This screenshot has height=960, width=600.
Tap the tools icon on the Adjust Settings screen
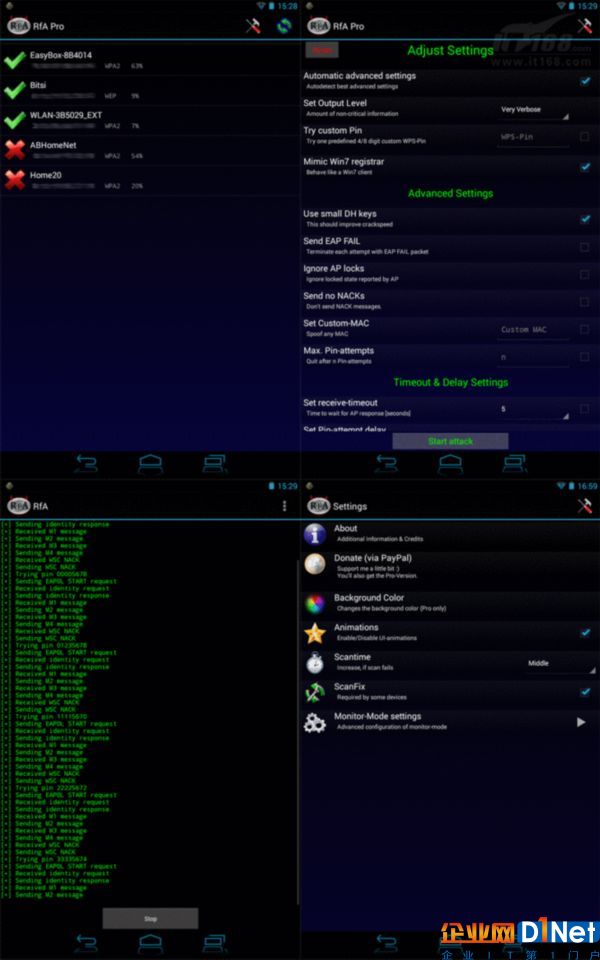[x=585, y=26]
